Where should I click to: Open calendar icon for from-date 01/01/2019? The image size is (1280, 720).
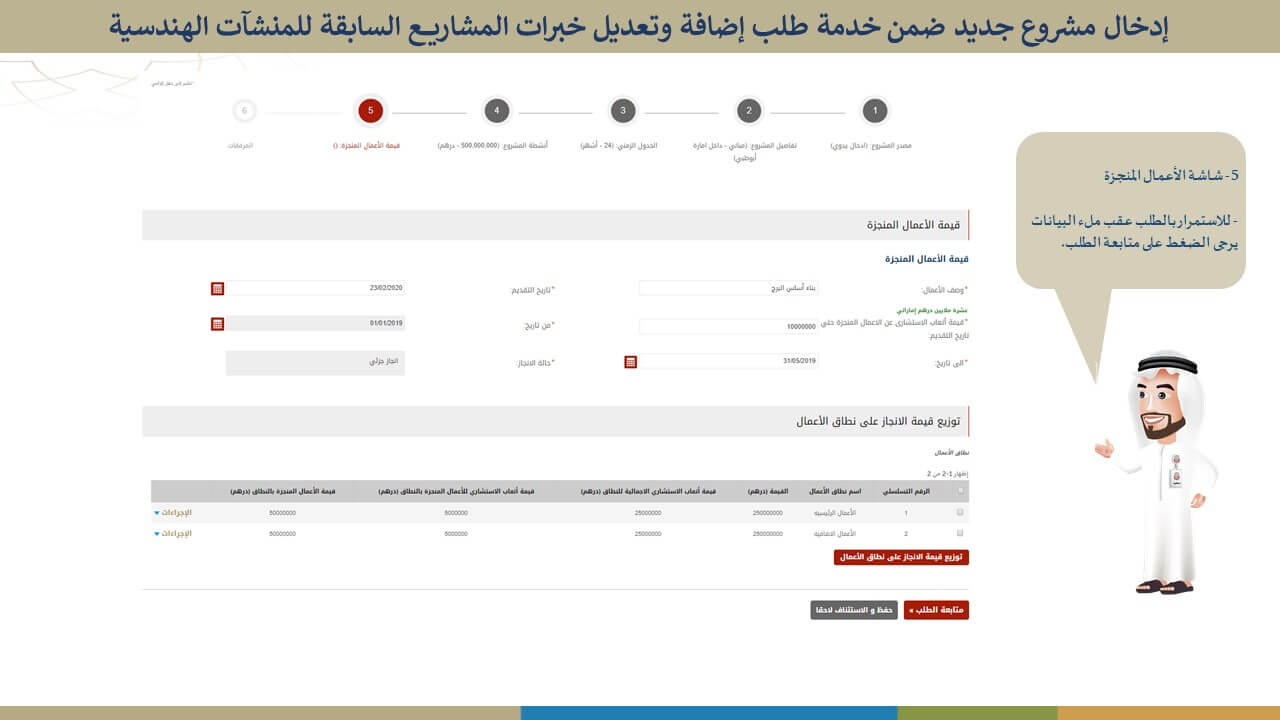tap(217, 324)
